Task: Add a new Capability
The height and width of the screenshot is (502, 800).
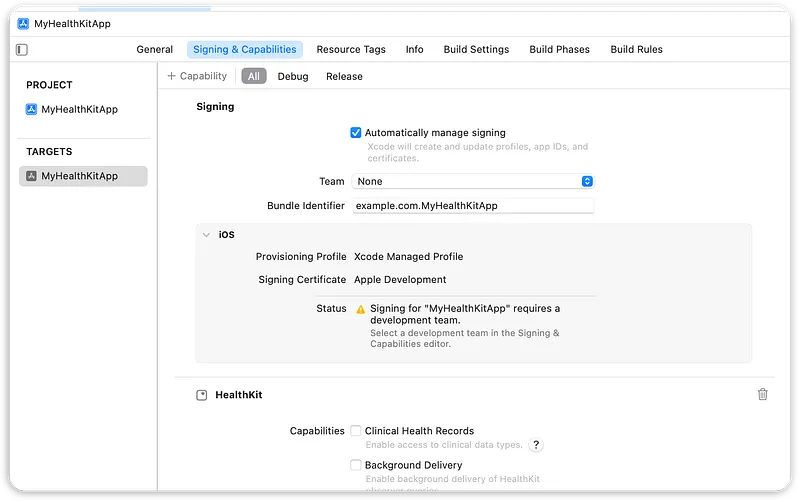Action: 197,76
